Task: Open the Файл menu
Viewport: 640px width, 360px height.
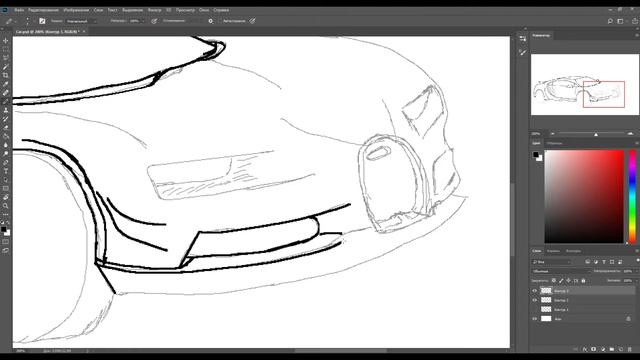Action: click(19, 10)
